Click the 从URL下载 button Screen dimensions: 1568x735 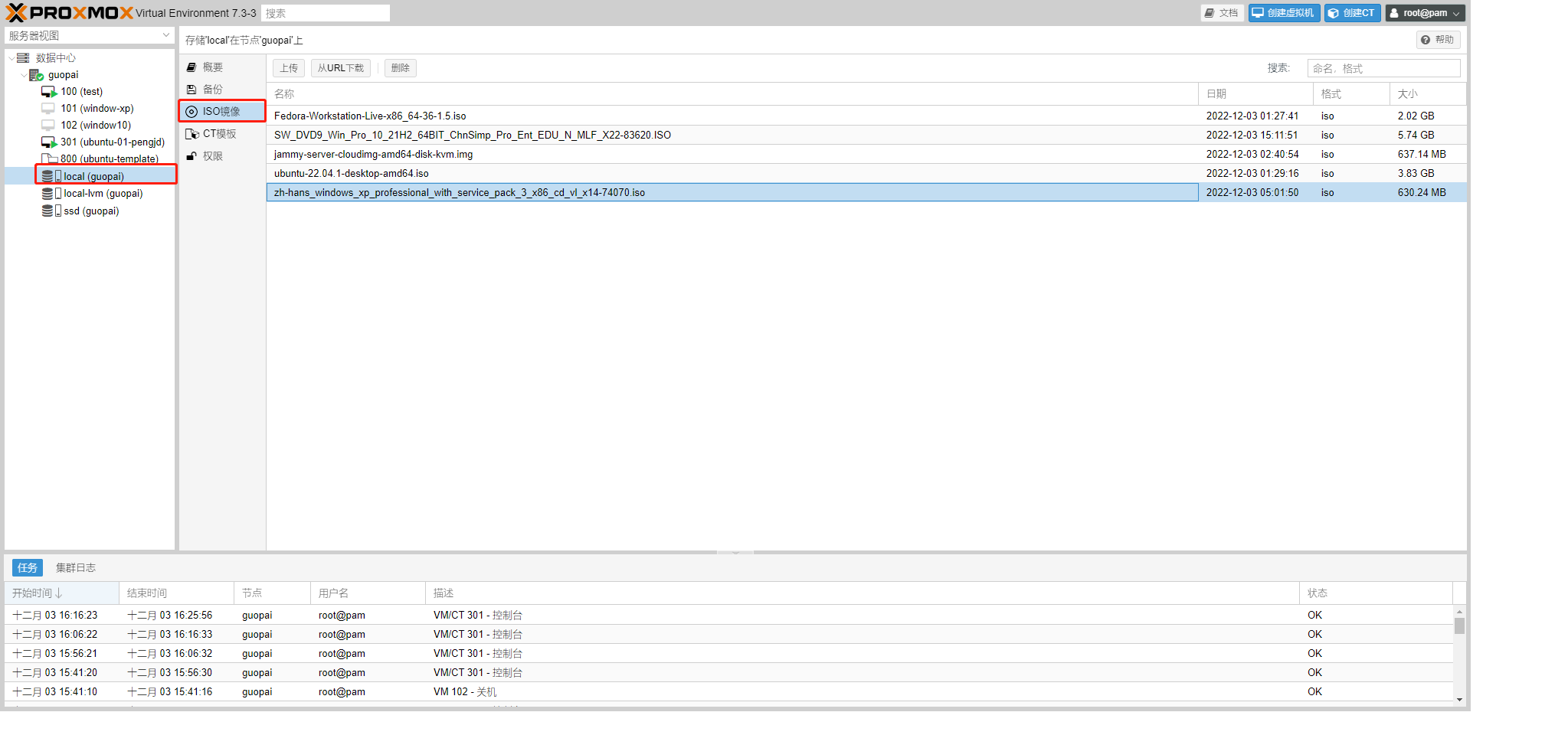(x=340, y=68)
